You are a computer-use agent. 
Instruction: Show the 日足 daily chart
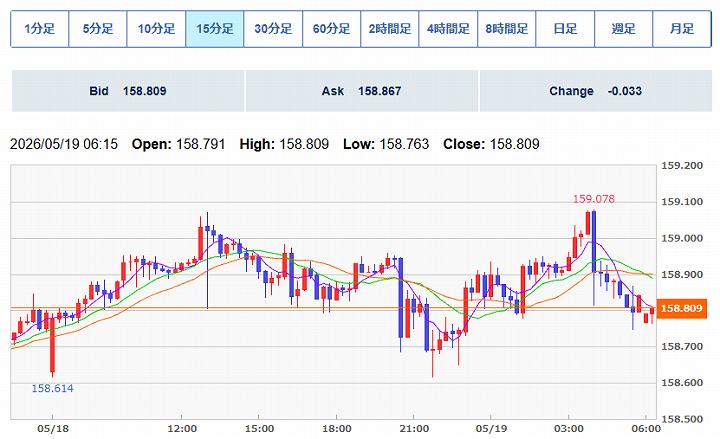pos(565,29)
